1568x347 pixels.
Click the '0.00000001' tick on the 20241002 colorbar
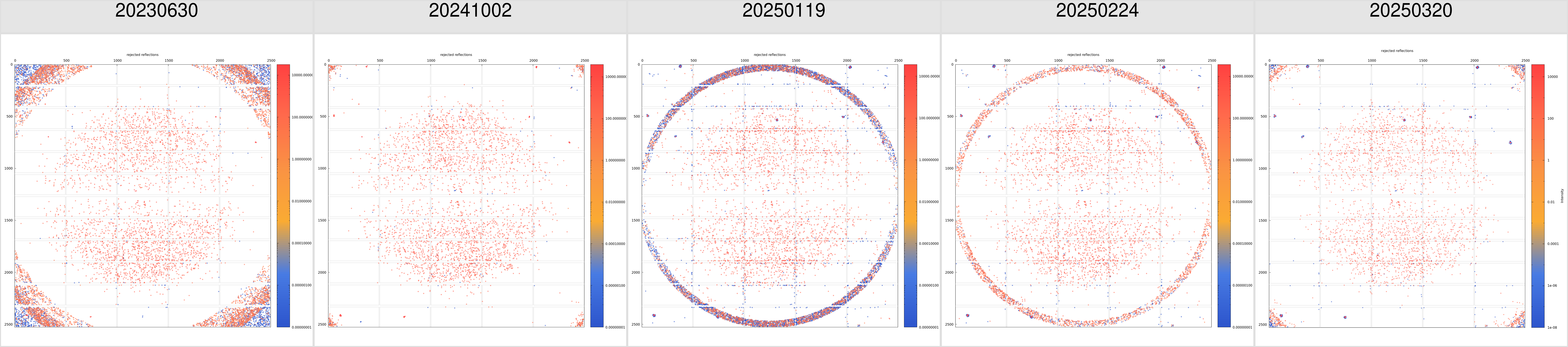615,327
